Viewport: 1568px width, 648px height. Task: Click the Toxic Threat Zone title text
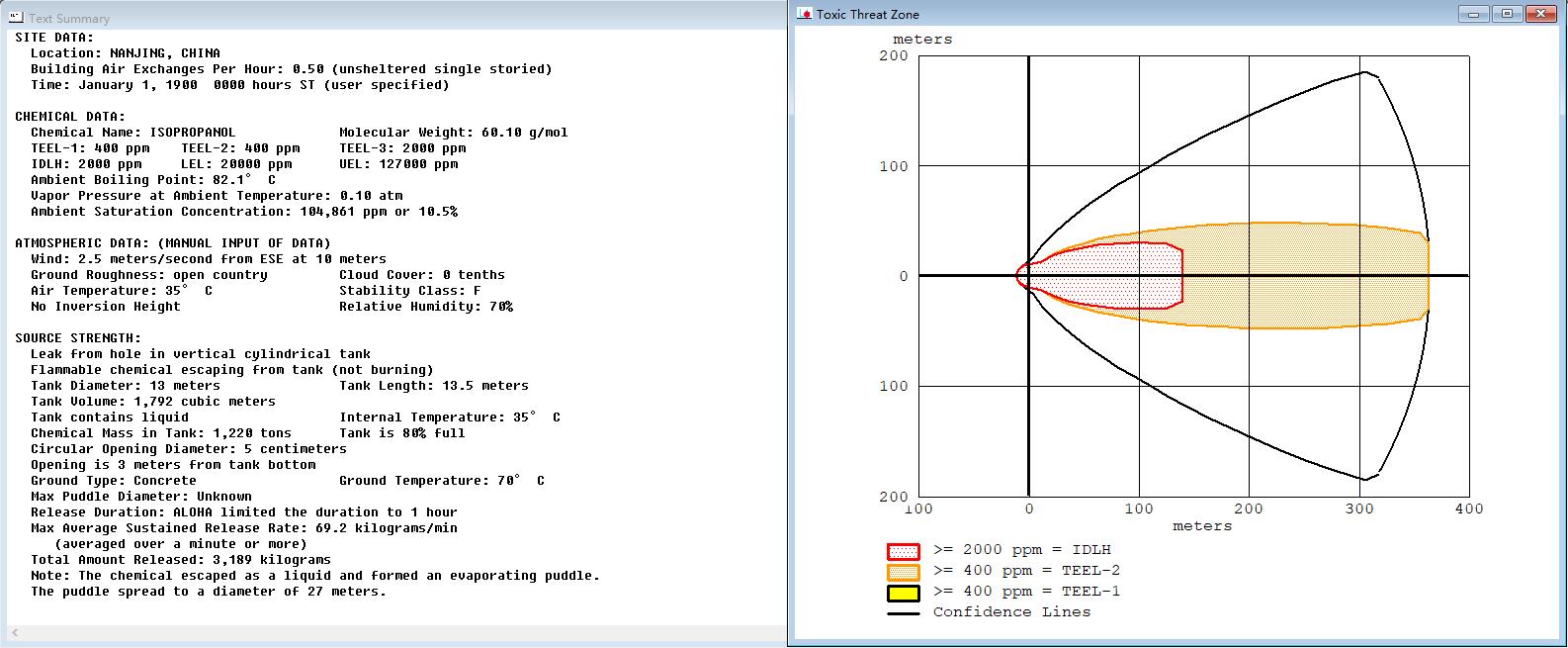coord(867,15)
